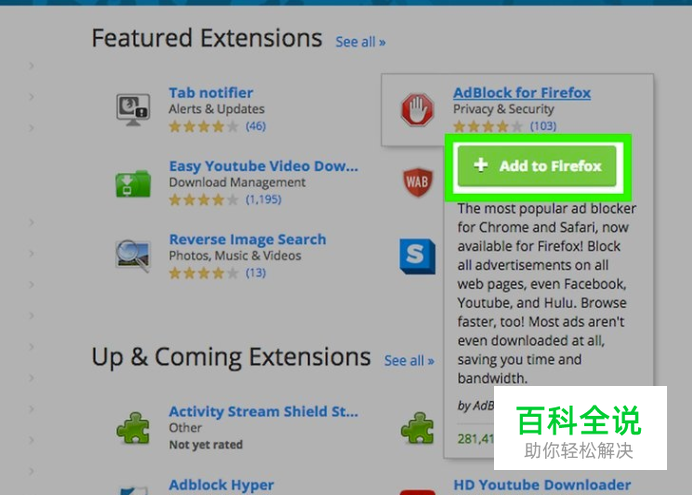Click Tab notifier's star rating

coord(203,127)
